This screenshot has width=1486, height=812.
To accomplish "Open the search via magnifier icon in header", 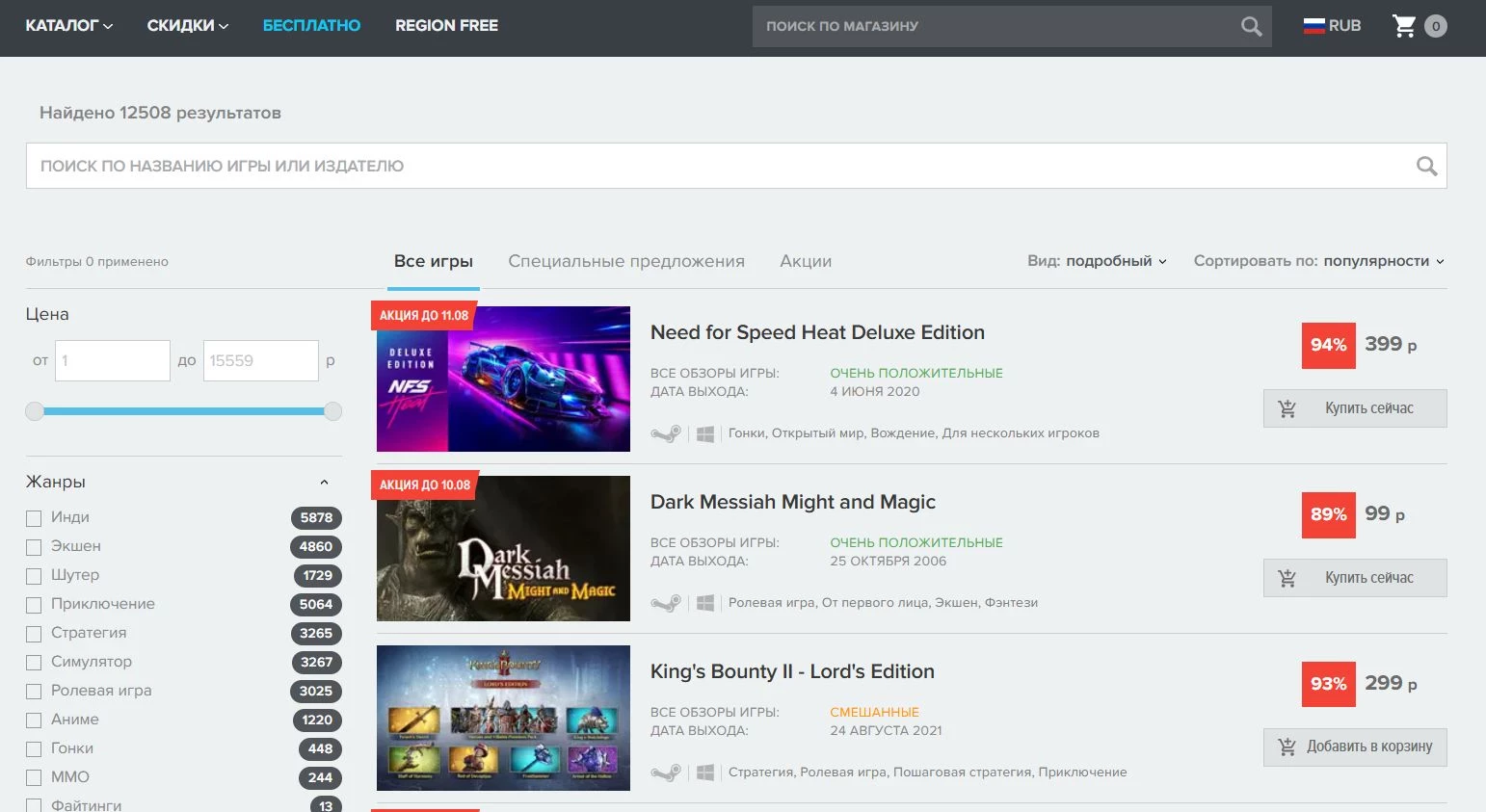I will tap(1251, 26).
